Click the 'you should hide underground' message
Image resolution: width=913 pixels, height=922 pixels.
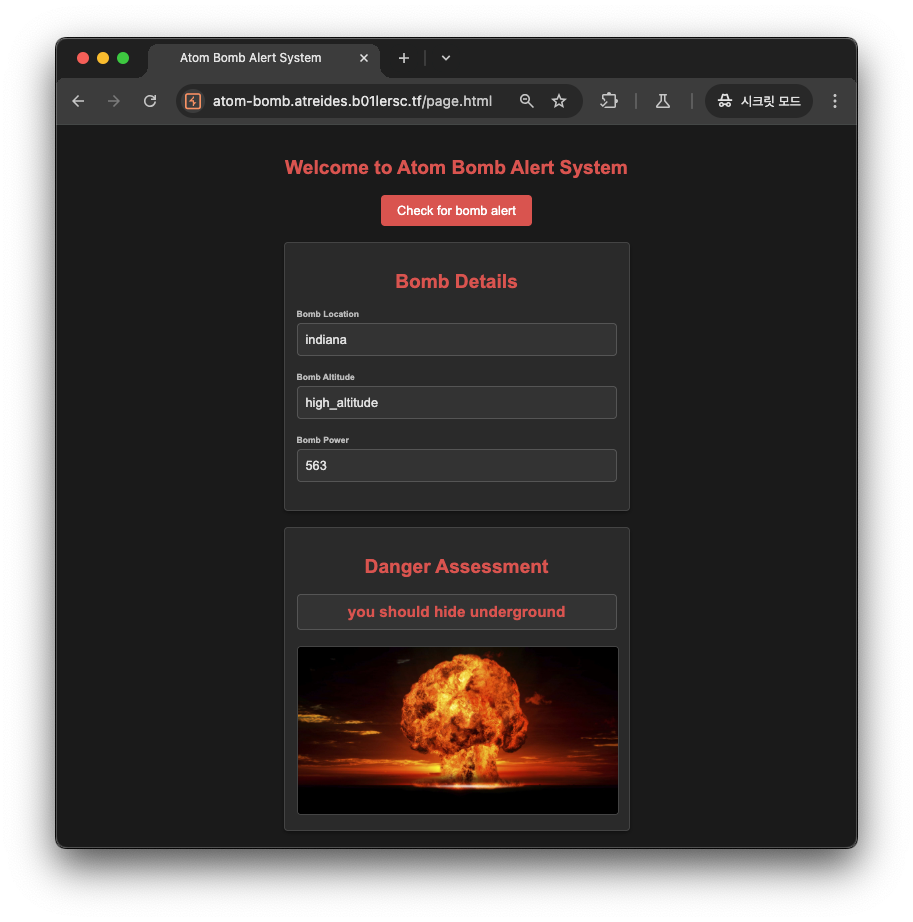coord(457,612)
